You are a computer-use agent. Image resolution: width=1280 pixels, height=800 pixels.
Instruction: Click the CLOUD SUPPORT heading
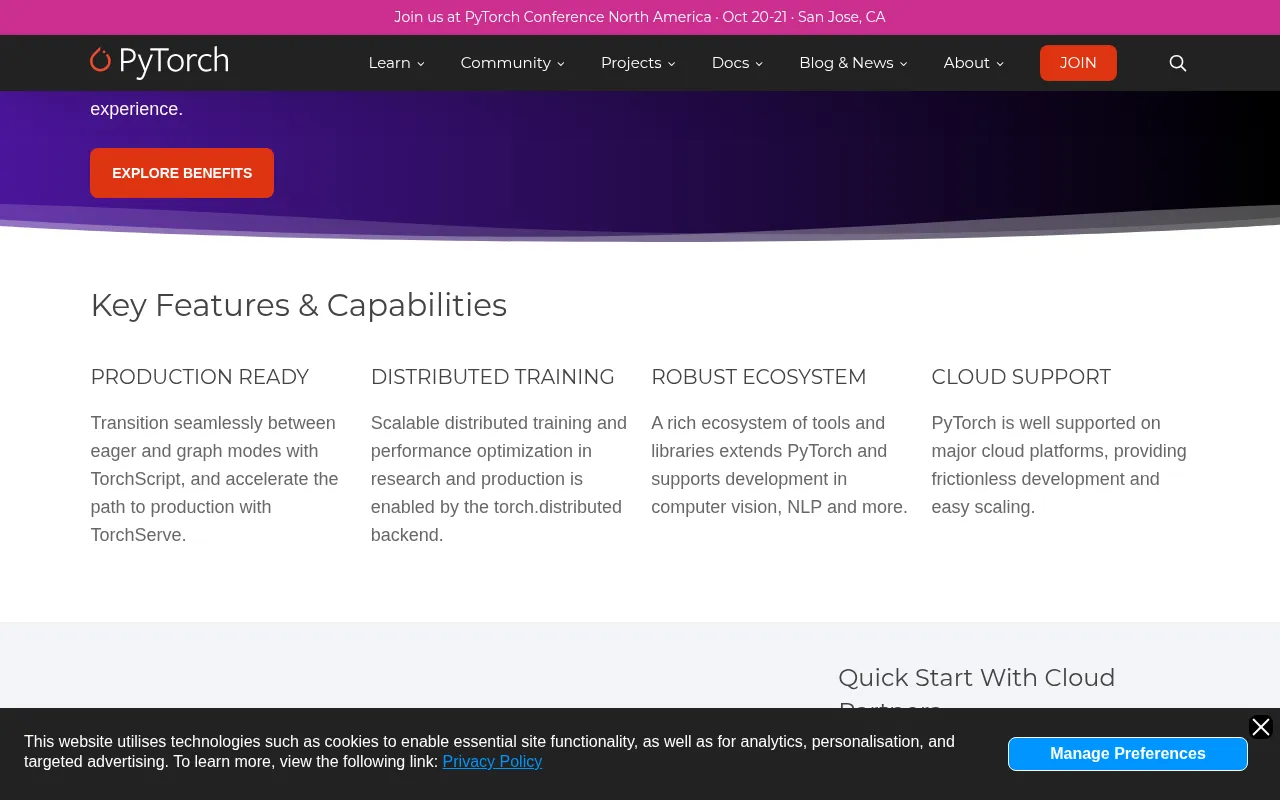[x=1021, y=377]
